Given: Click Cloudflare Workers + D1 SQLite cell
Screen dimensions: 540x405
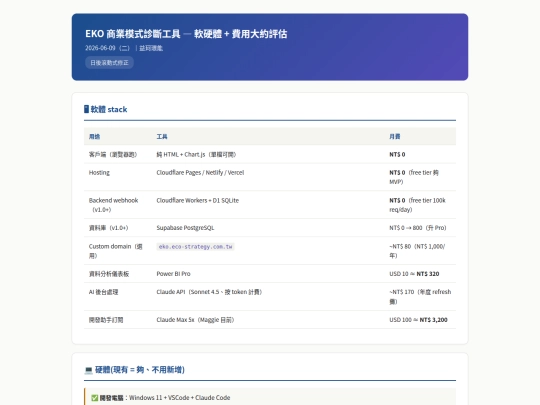Looking at the screenshot, I should 197,200.
